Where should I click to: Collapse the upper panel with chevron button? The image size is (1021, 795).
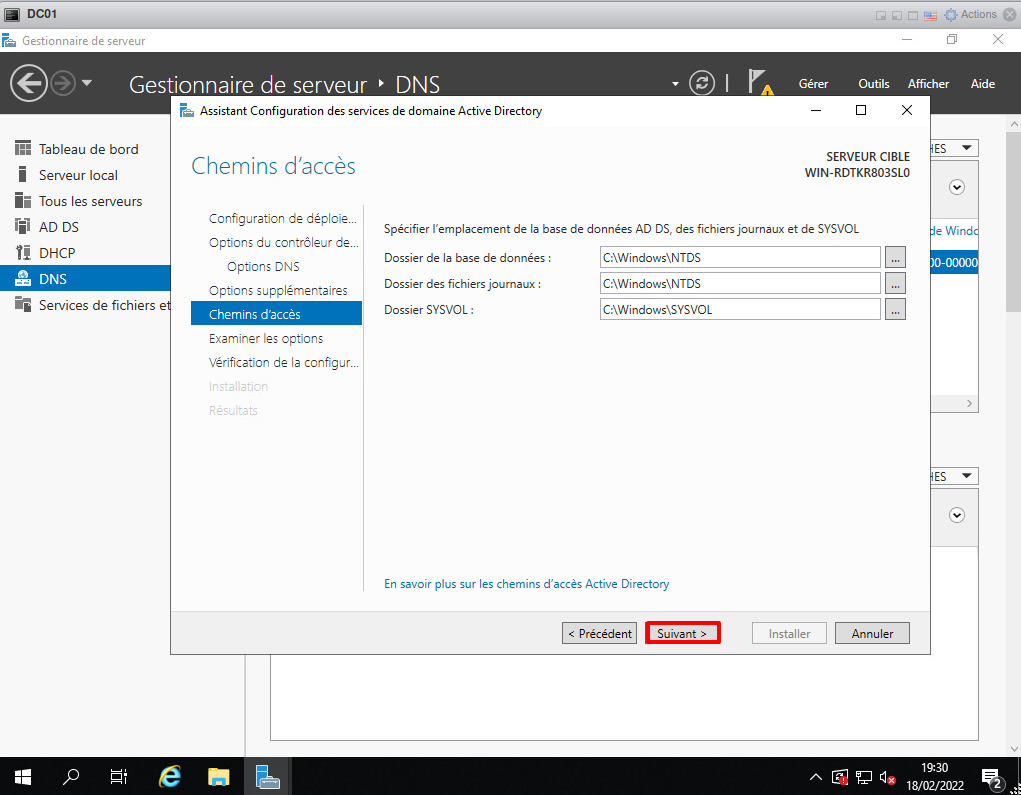pos(957,187)
